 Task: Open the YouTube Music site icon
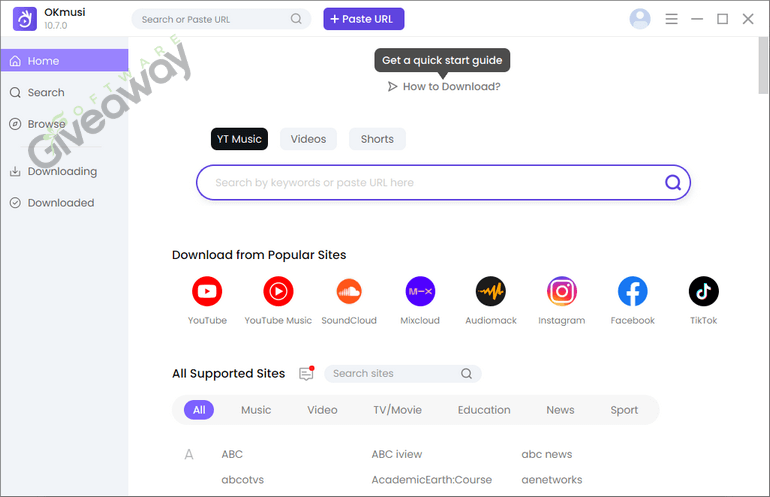pyautogui.click(x=278, y=292)
